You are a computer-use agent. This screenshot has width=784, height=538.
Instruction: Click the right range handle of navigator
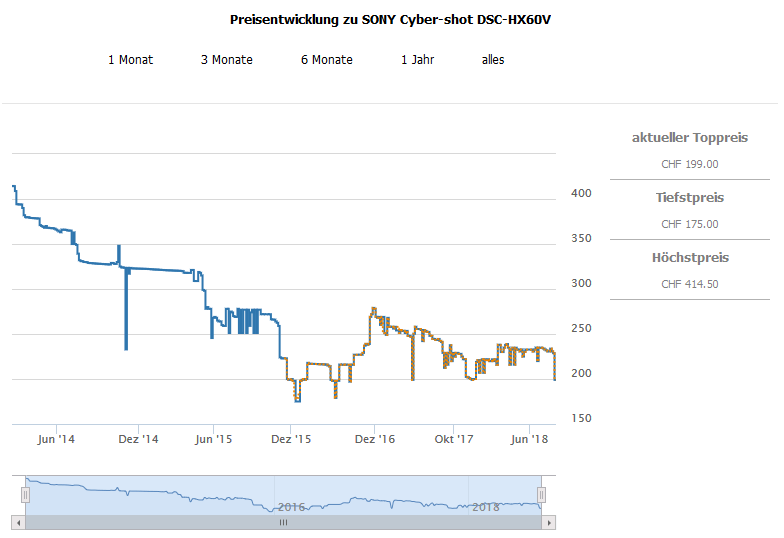pyautogui.click(x=542, y=495)
